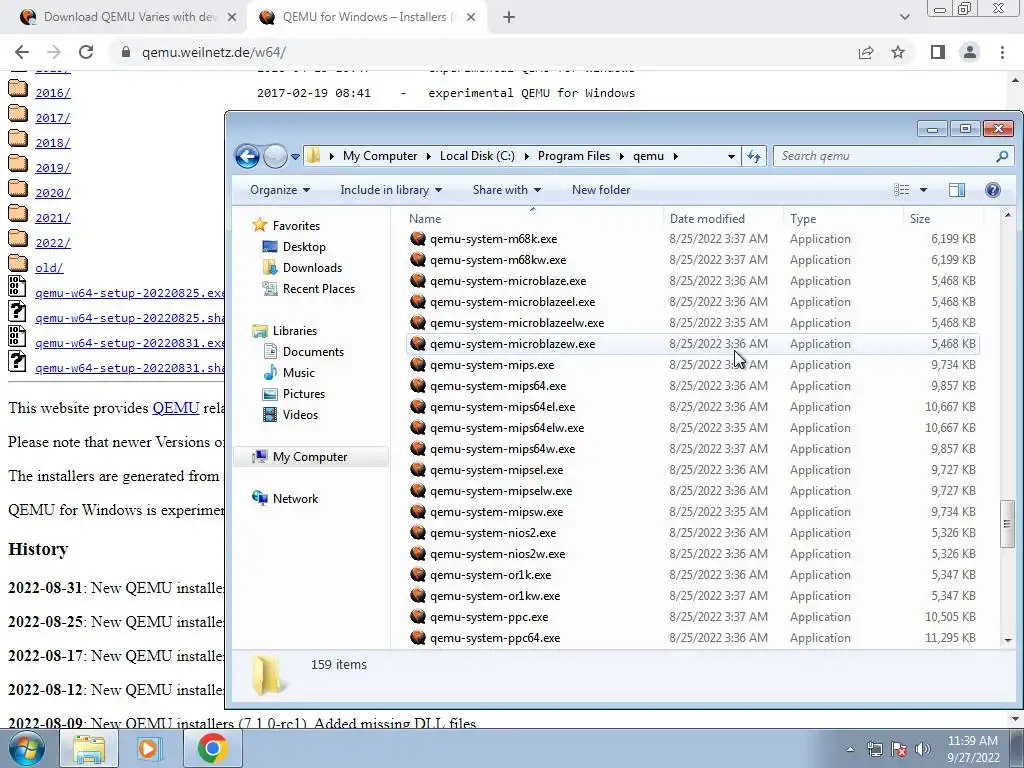Click the Search qemu input field
1024x768 pixels.
(884, 156)
